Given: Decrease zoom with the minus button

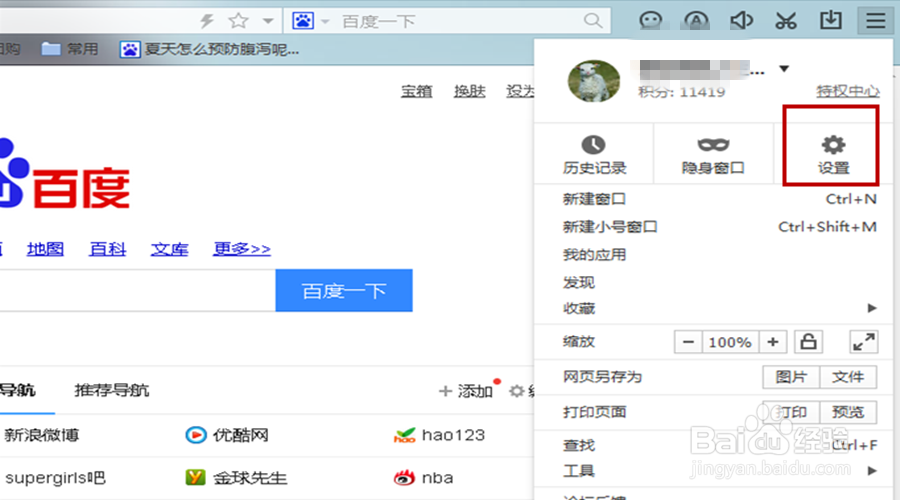Looking at the screenshot, I should coord(688,342).
